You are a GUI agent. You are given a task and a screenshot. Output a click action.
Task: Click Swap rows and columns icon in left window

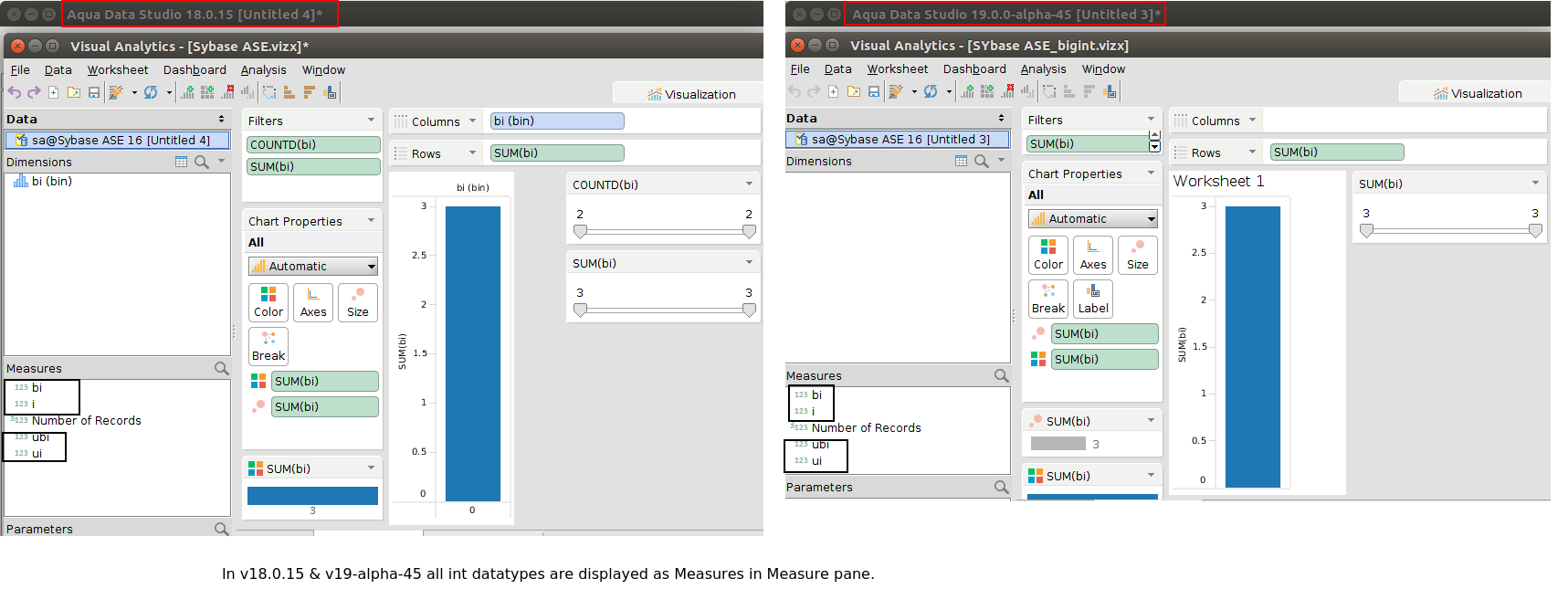(269, 92)
